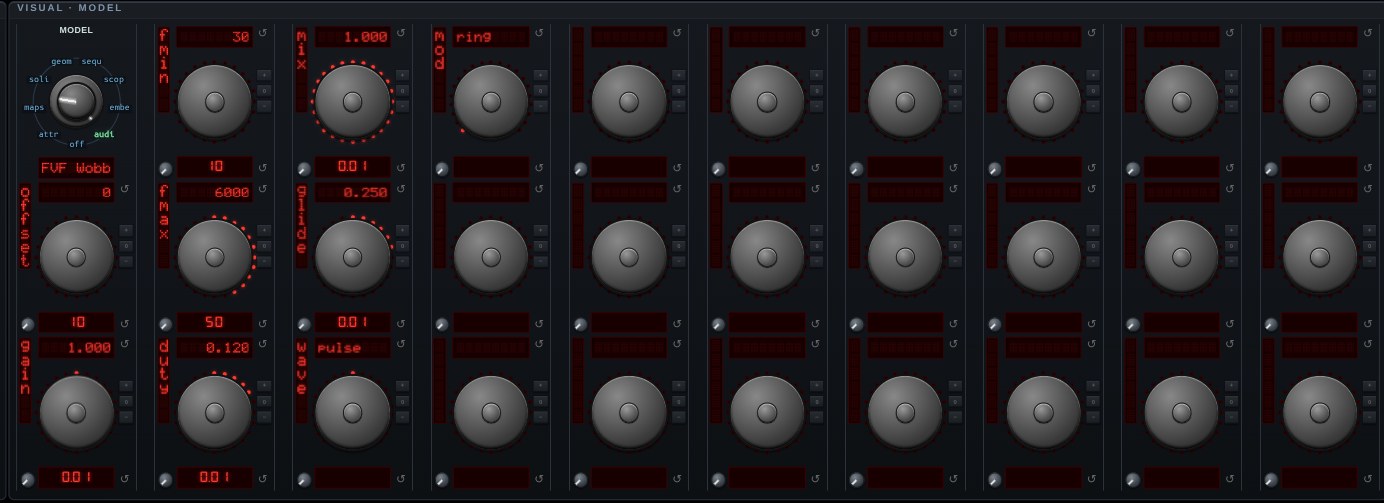
Task: Click the plus button beside the mix knob
Action: coord(402,75)
